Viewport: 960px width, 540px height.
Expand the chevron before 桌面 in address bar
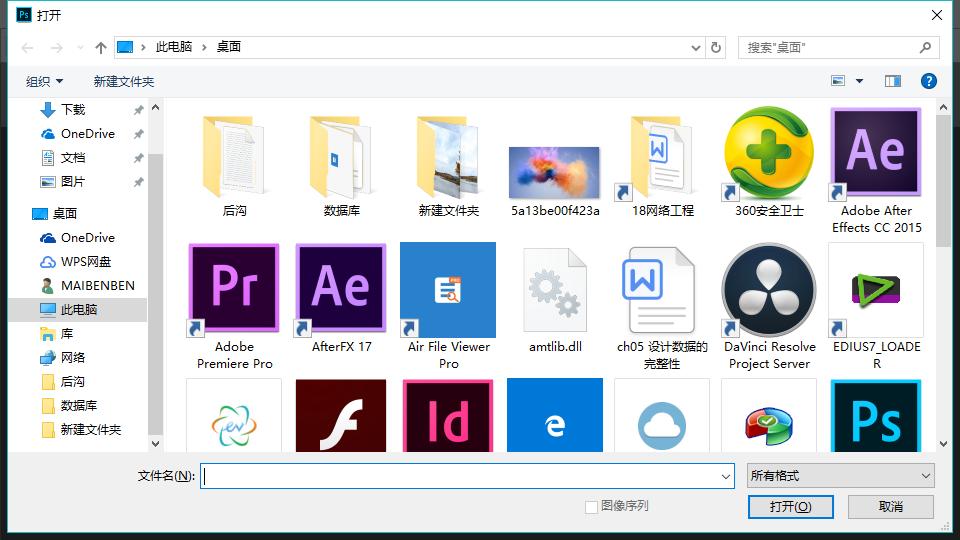pos(204,48)
